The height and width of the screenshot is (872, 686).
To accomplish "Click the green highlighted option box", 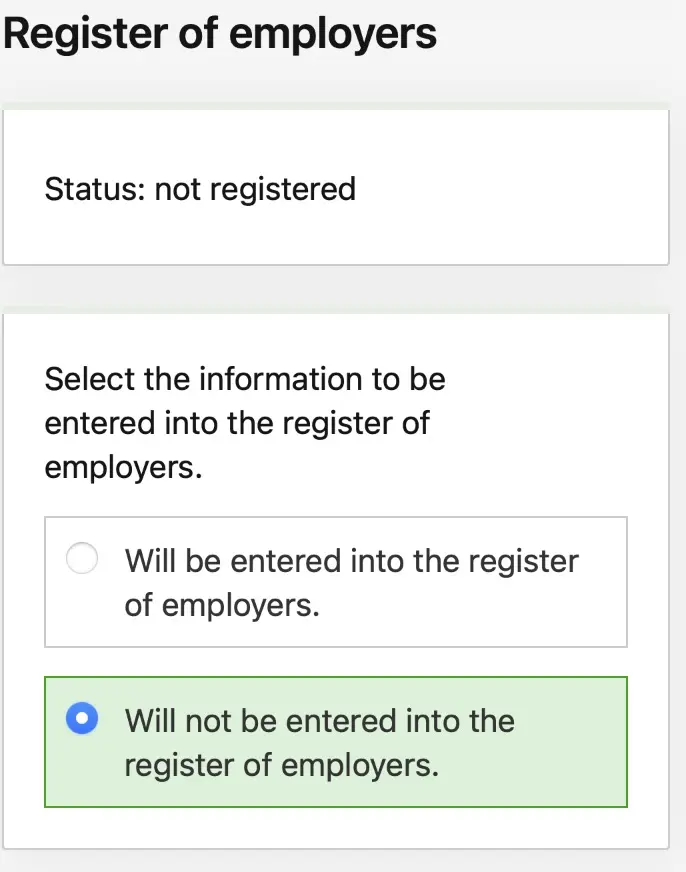I will point(336,742).
